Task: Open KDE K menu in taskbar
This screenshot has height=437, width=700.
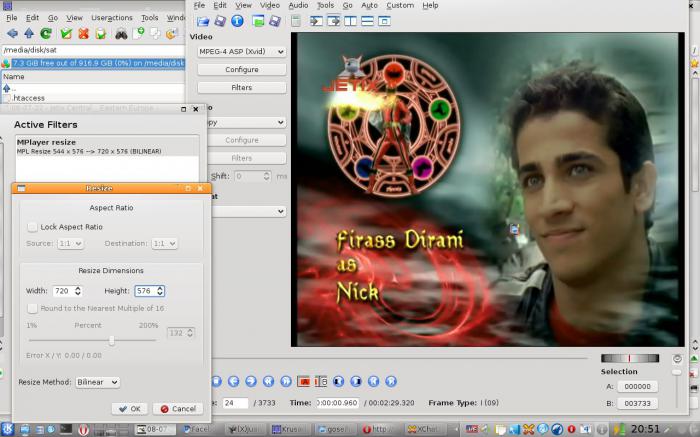Action: coord(8,429)
